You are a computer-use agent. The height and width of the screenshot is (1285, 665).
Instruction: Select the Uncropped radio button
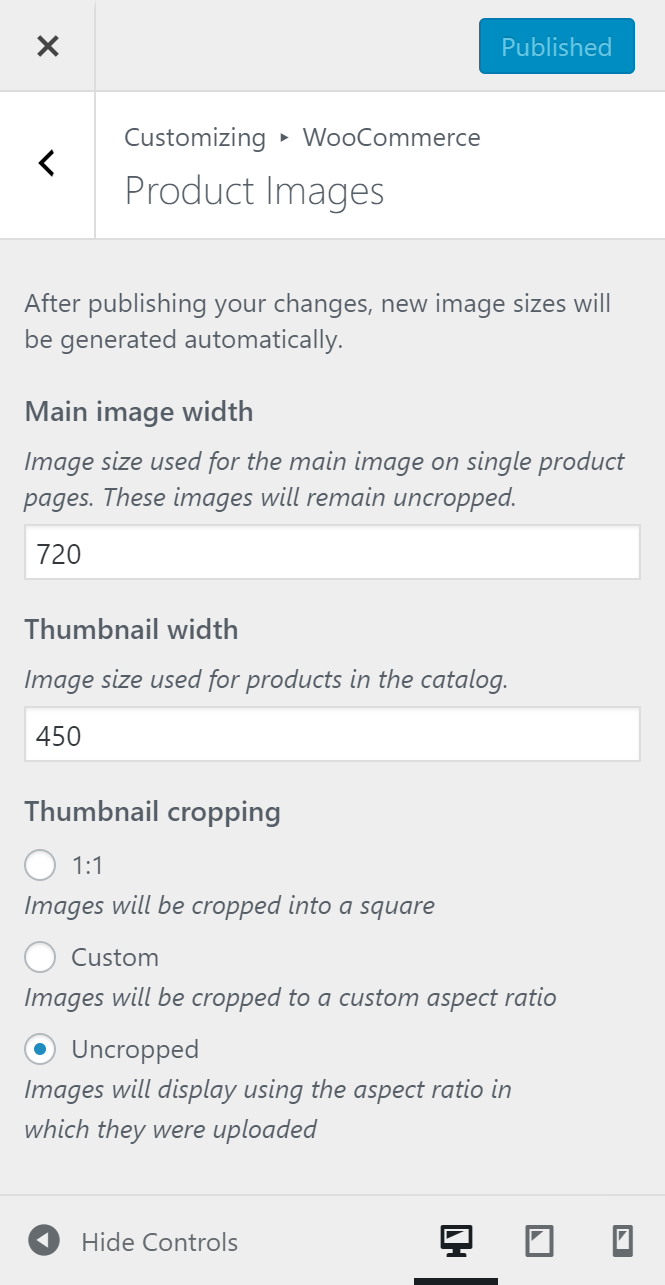tap(40, 1049)
